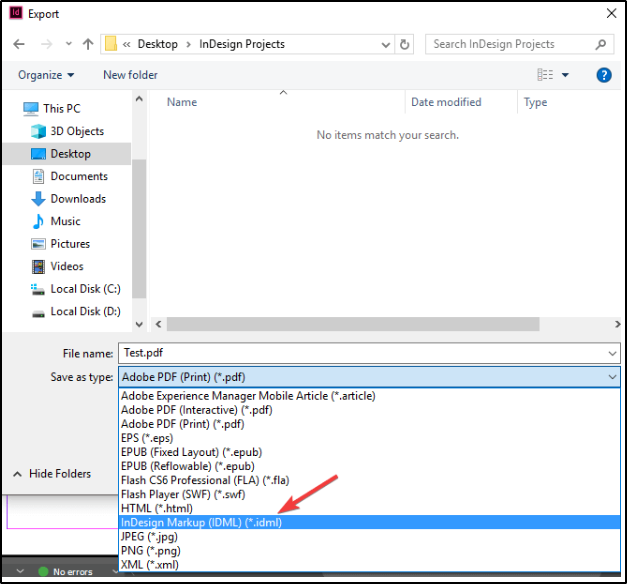
Task: Click the navigation pane scroll down arrow
Action: [139, 324]
